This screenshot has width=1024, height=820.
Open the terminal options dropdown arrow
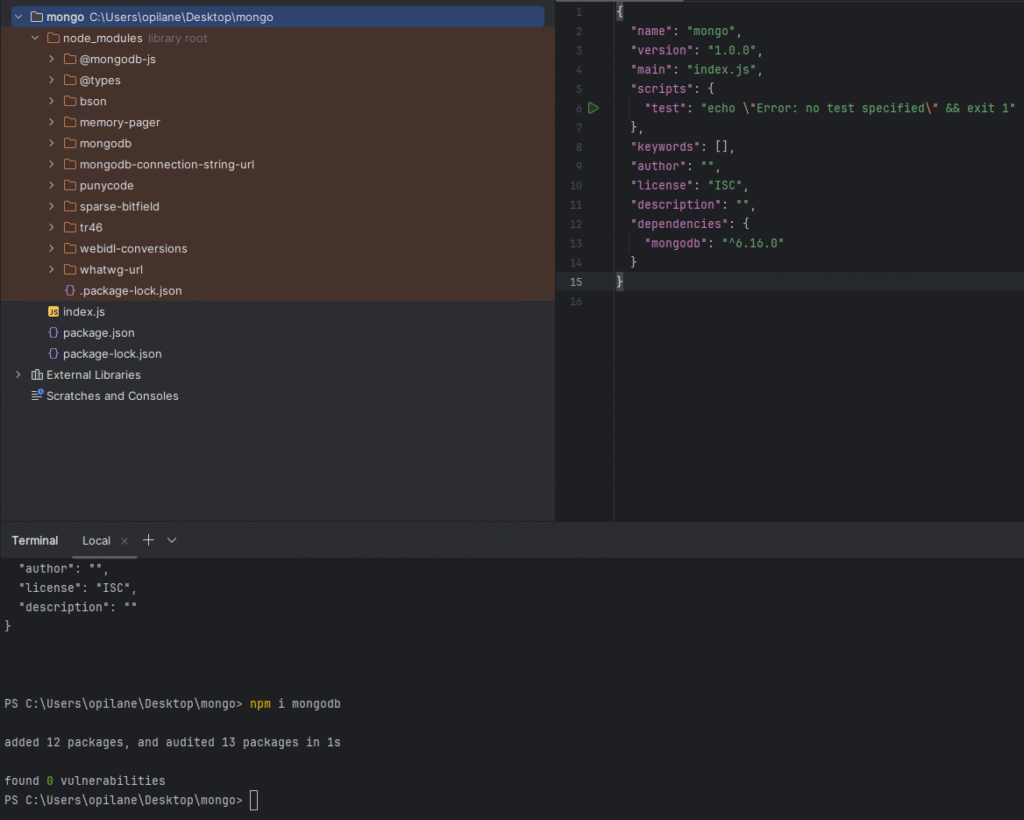pos(172,540)
